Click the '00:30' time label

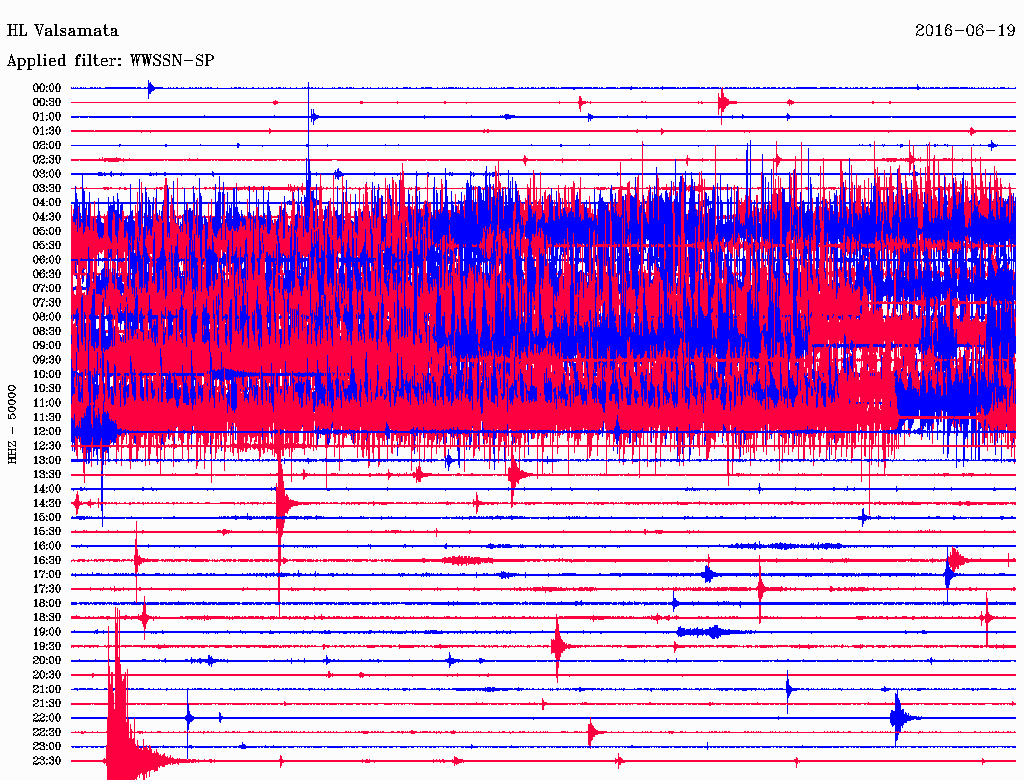47,102
